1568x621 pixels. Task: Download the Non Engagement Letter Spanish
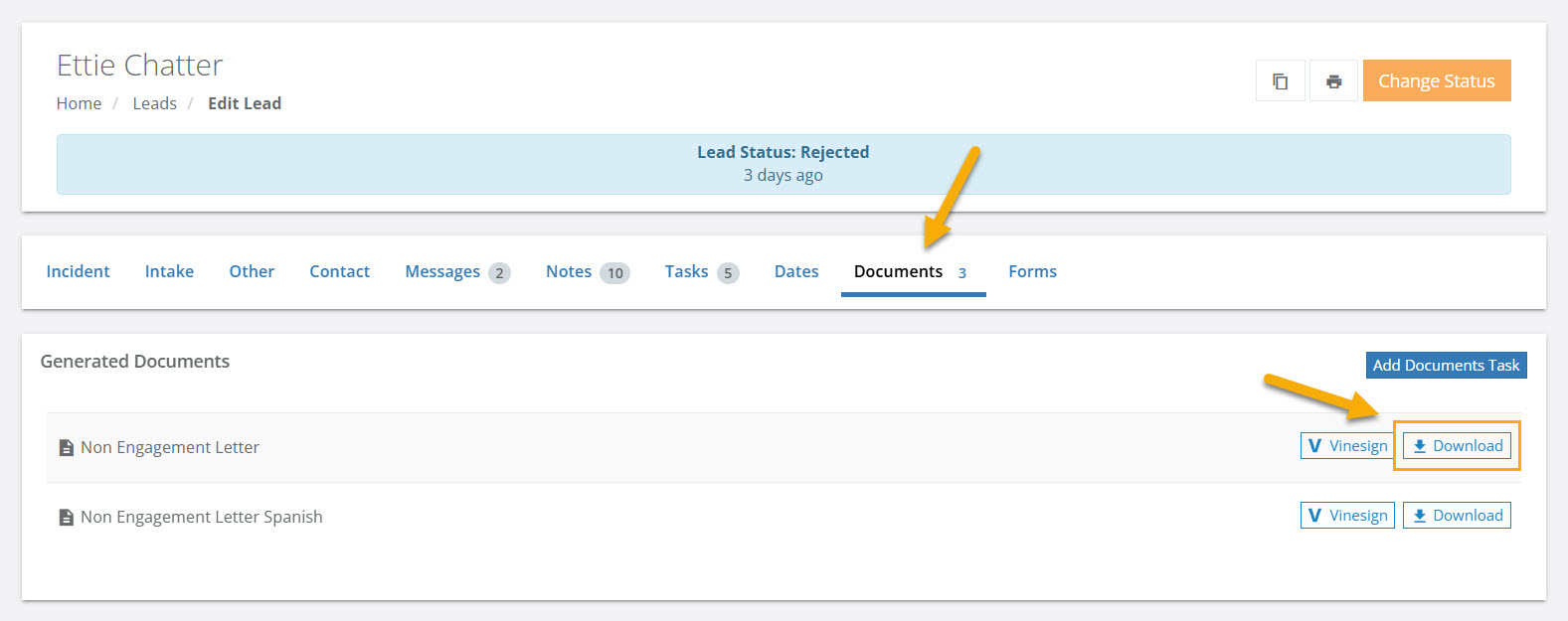click(x=1457, y=516)
